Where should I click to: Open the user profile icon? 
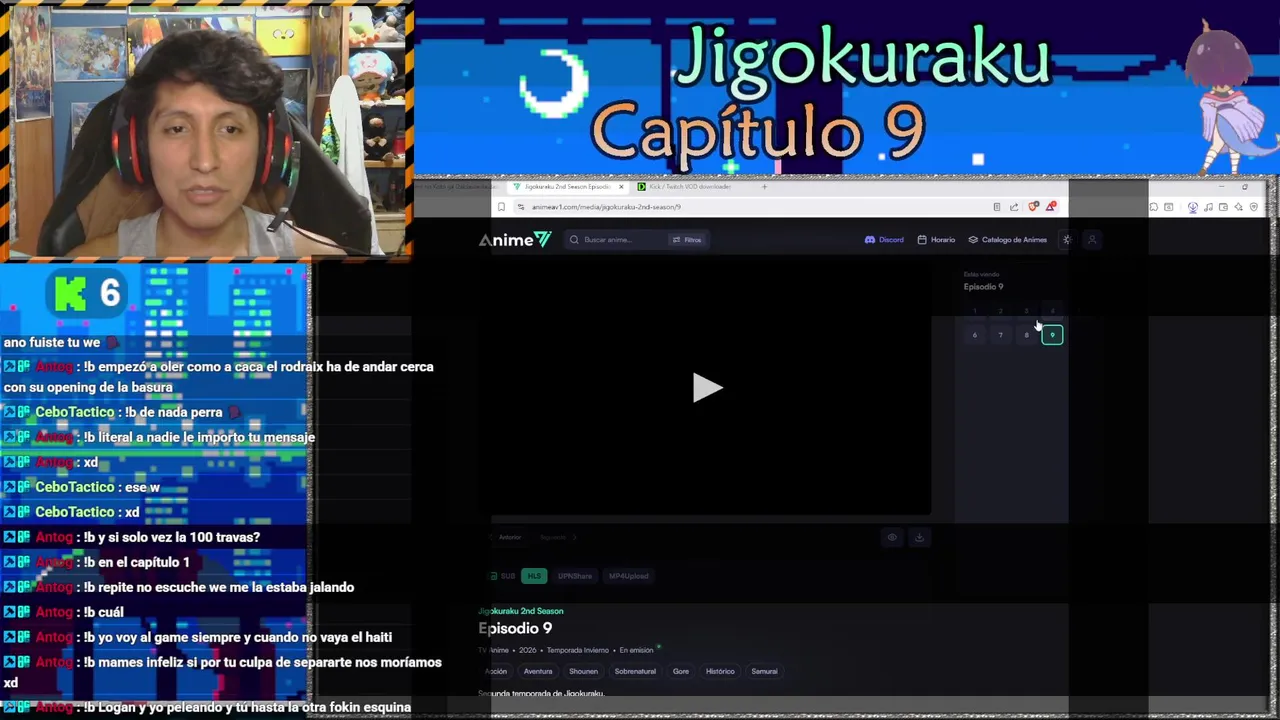(x=1092, y=240)
